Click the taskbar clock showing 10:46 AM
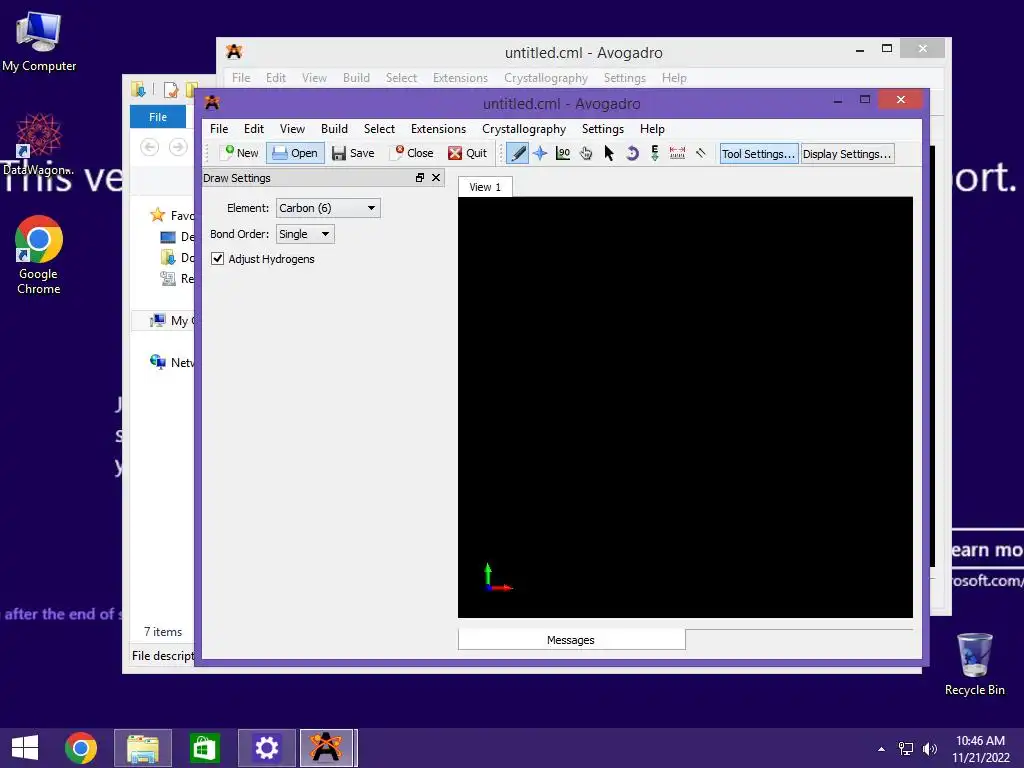This screenshot has width=1024, height=768. tap(980, 748)
